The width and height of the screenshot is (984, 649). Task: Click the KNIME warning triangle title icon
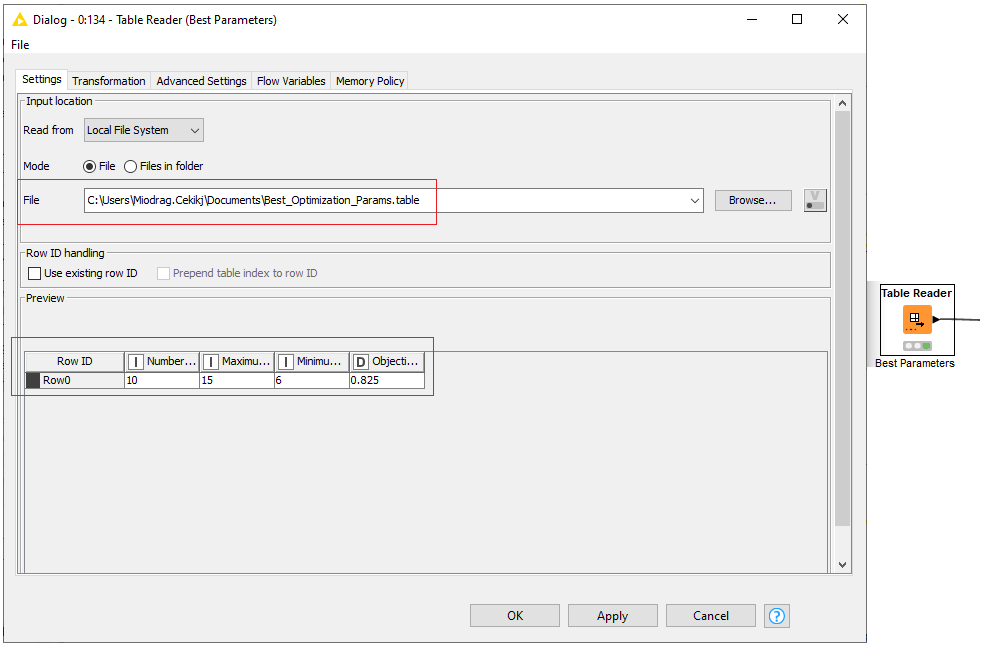click(x=20, y=19)
